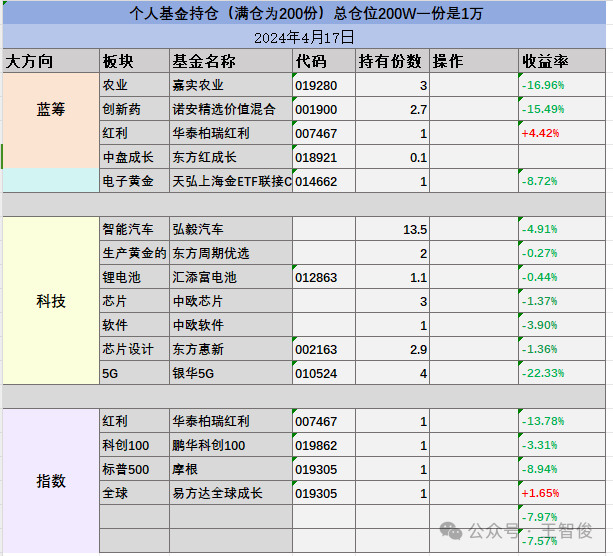Click the return value -7.97%
Viewport: 613px width, 556px height.
(x=562, y=517)
